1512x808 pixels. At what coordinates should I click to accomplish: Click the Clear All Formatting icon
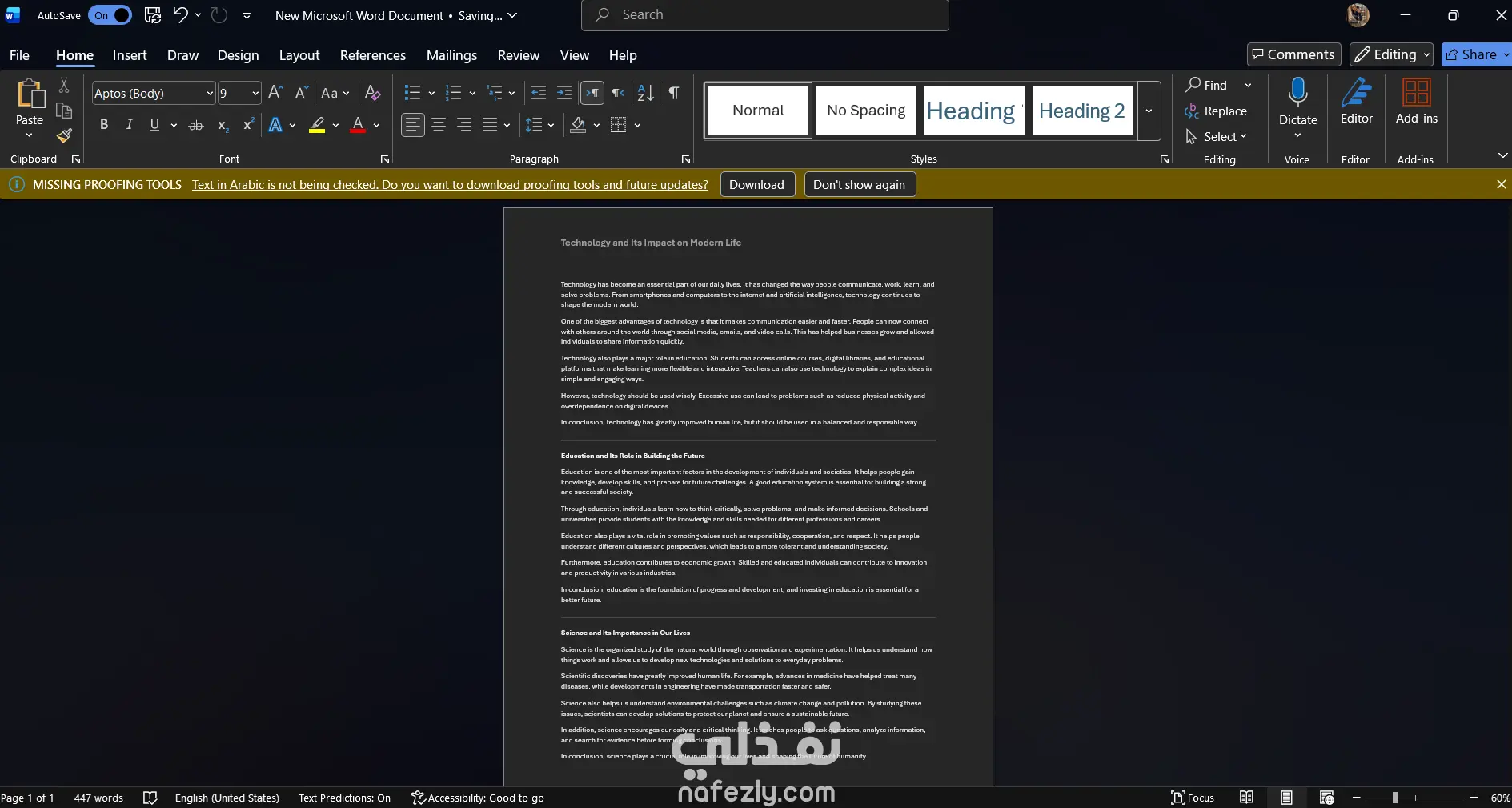[372, 93]
